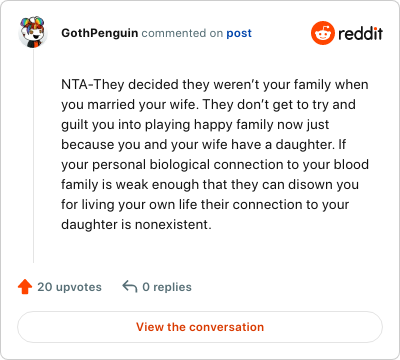Open the GothPenguin username link
This screenshot has height=360, width=400.
100,33
